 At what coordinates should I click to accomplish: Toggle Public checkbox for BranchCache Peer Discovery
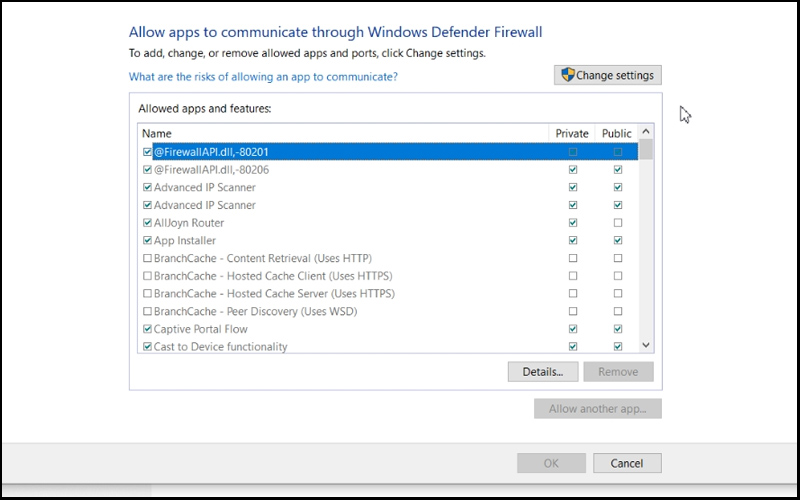point(618,311)
